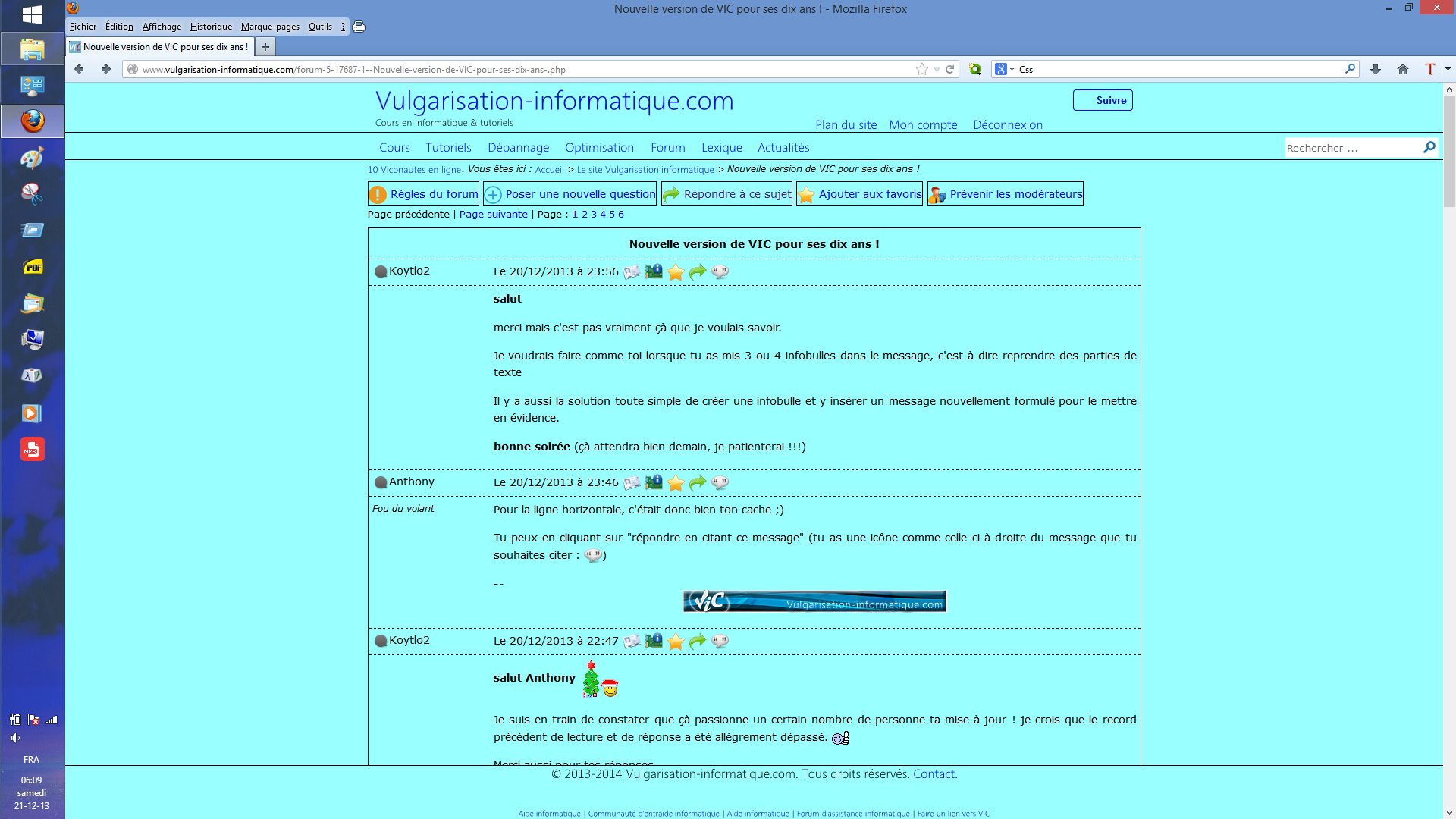Star Koytlo2's 22:47 post as favorite
1456x819 pixels.
click(x=676, y=642)
